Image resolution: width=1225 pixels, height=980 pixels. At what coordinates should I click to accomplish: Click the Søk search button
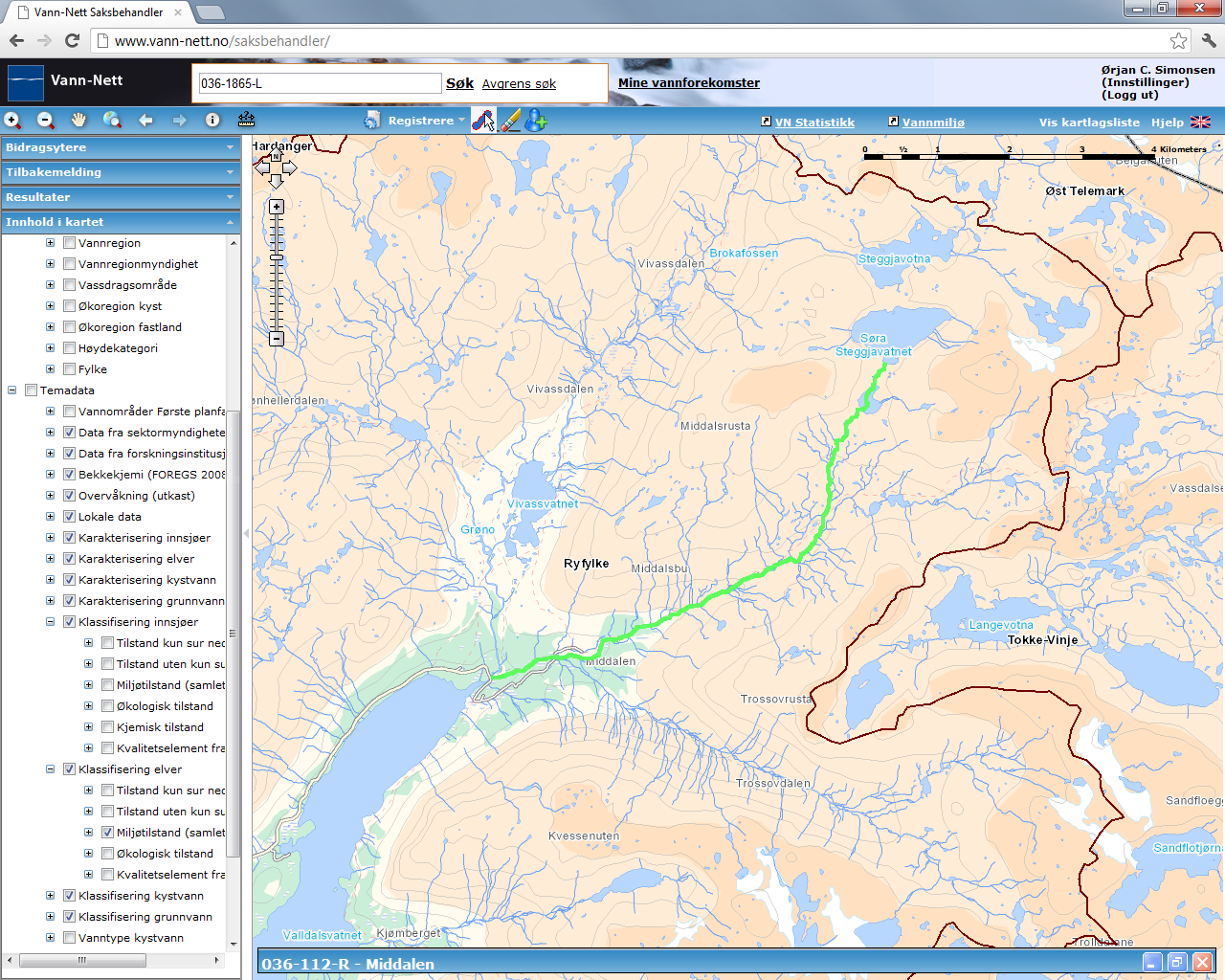[x=459, y=83]
